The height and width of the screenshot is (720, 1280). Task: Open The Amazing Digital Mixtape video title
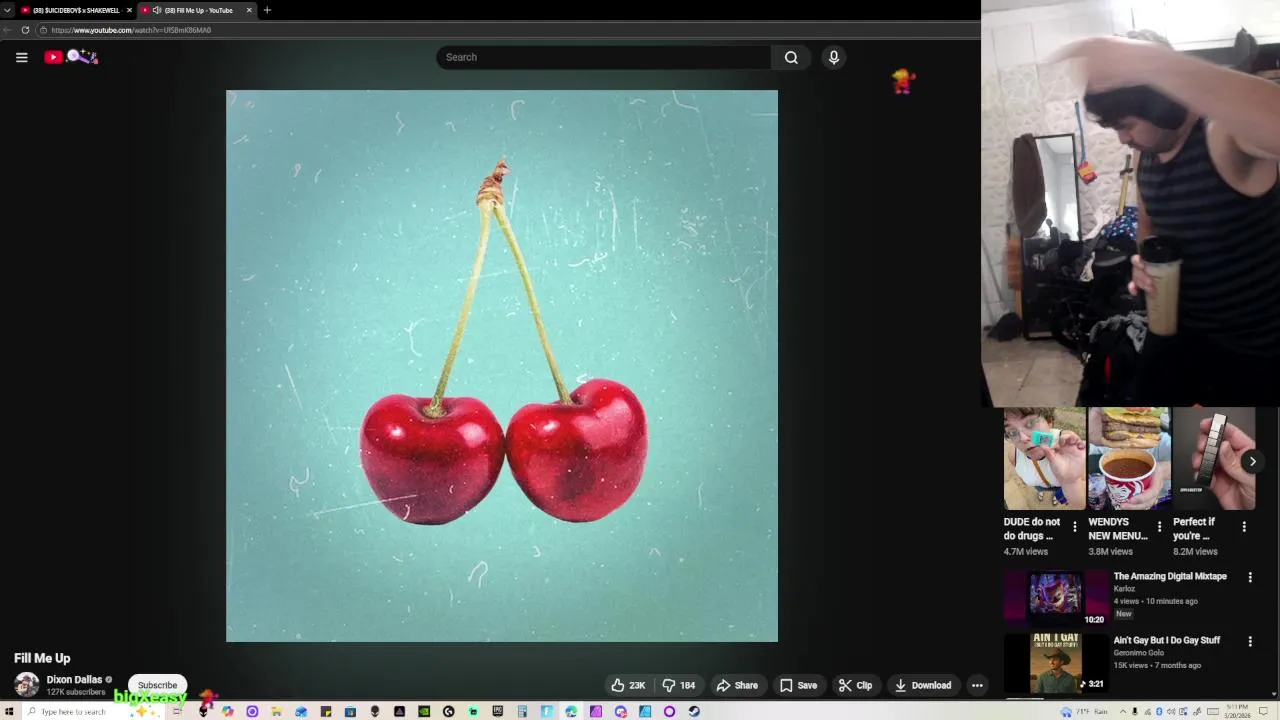pyautogui.click(x=1170, y=576)
